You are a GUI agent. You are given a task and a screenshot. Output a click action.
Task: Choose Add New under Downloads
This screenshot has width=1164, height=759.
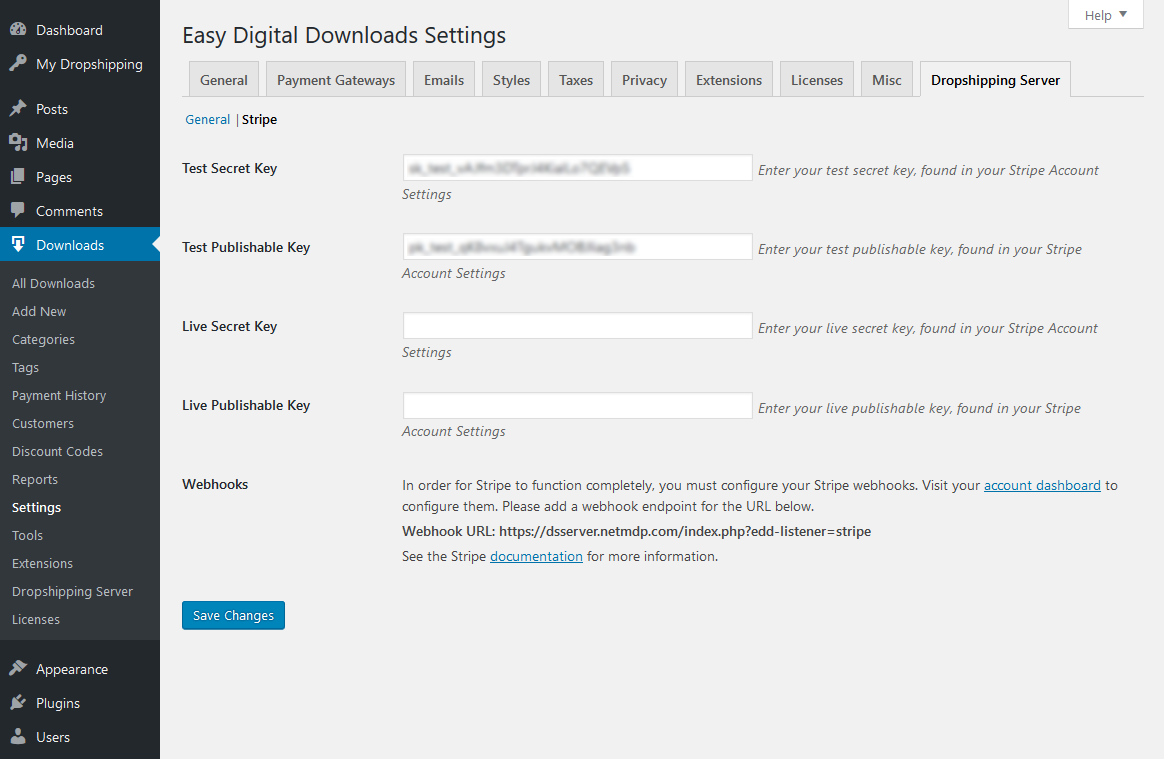(x=39, y=311)
